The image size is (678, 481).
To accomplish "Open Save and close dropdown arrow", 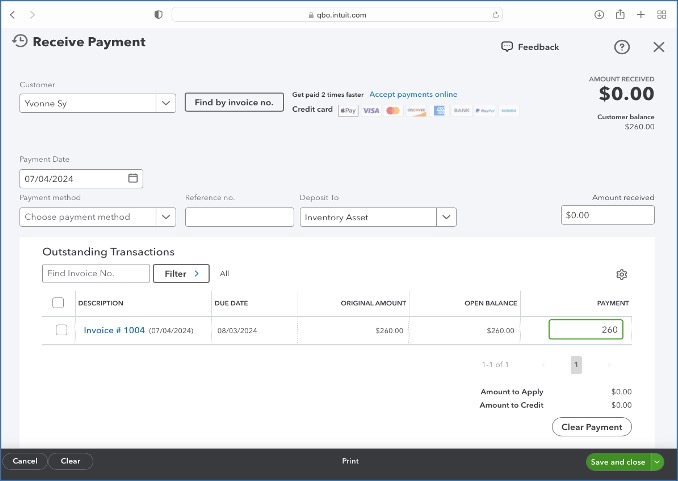I will pos(657,462).
